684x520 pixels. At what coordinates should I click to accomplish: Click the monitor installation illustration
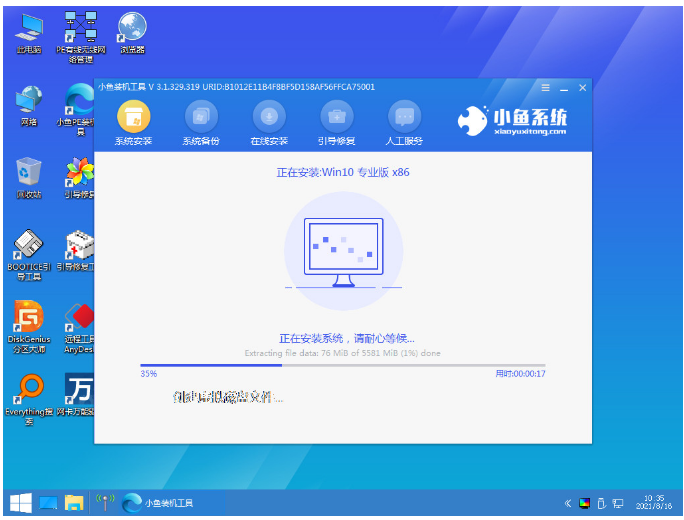coord(343,252)
